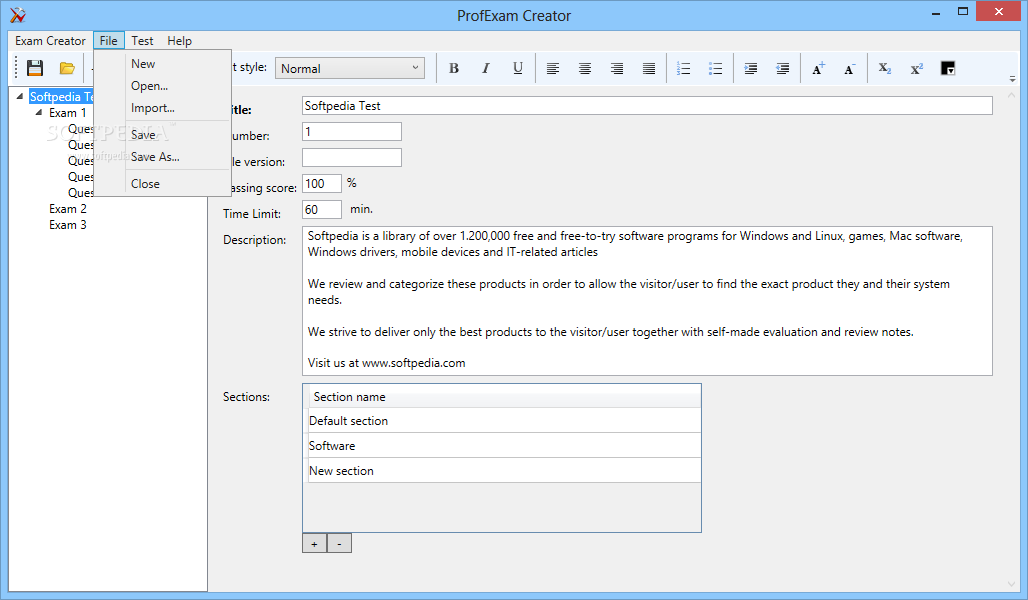Viewport: 1028px width, 600px height.
Task: Increase font size with A+ icon
Action: pyautogui.click(x=818, y=68)
